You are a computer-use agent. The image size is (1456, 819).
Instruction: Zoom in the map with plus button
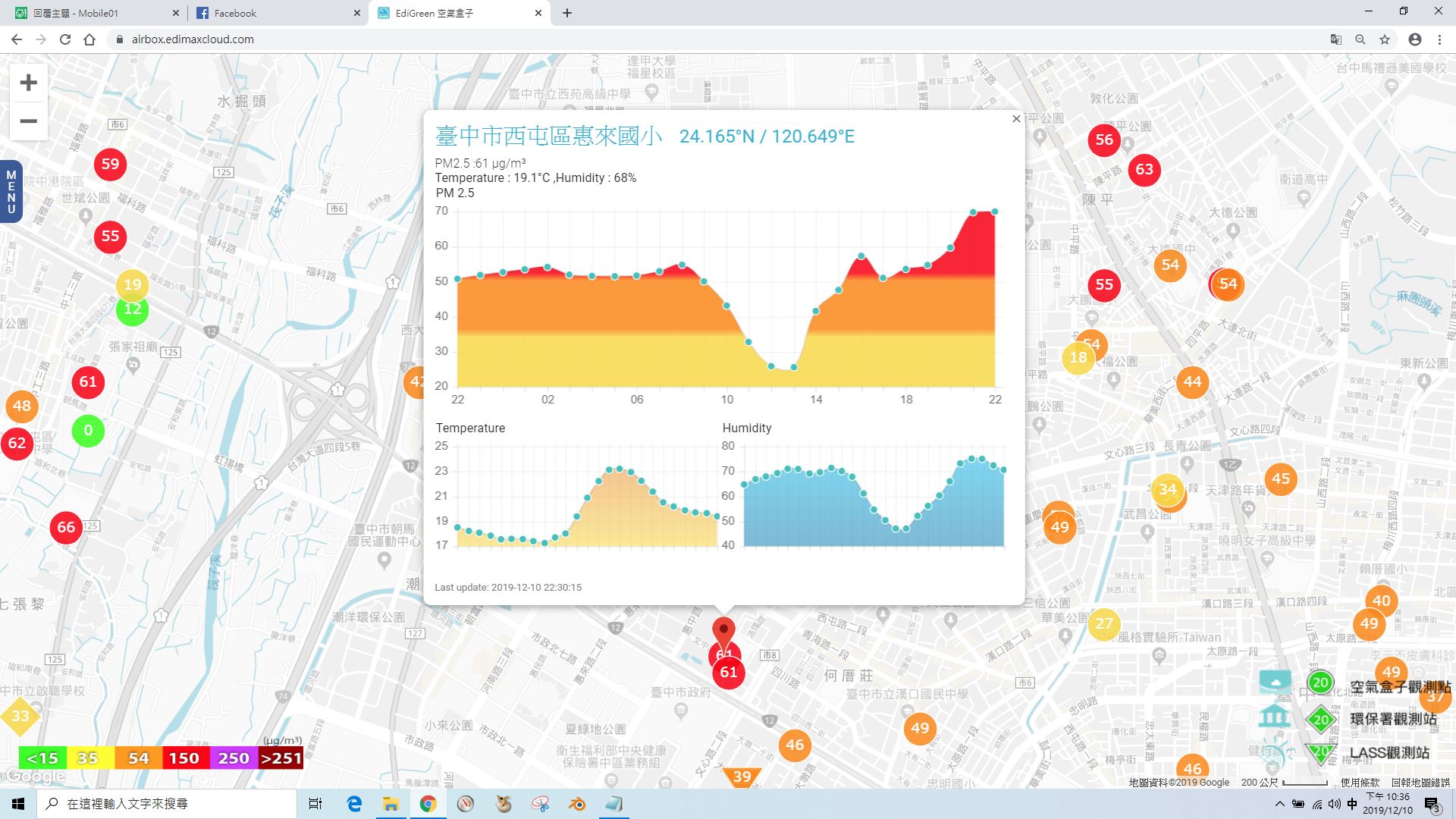(28, 83)
